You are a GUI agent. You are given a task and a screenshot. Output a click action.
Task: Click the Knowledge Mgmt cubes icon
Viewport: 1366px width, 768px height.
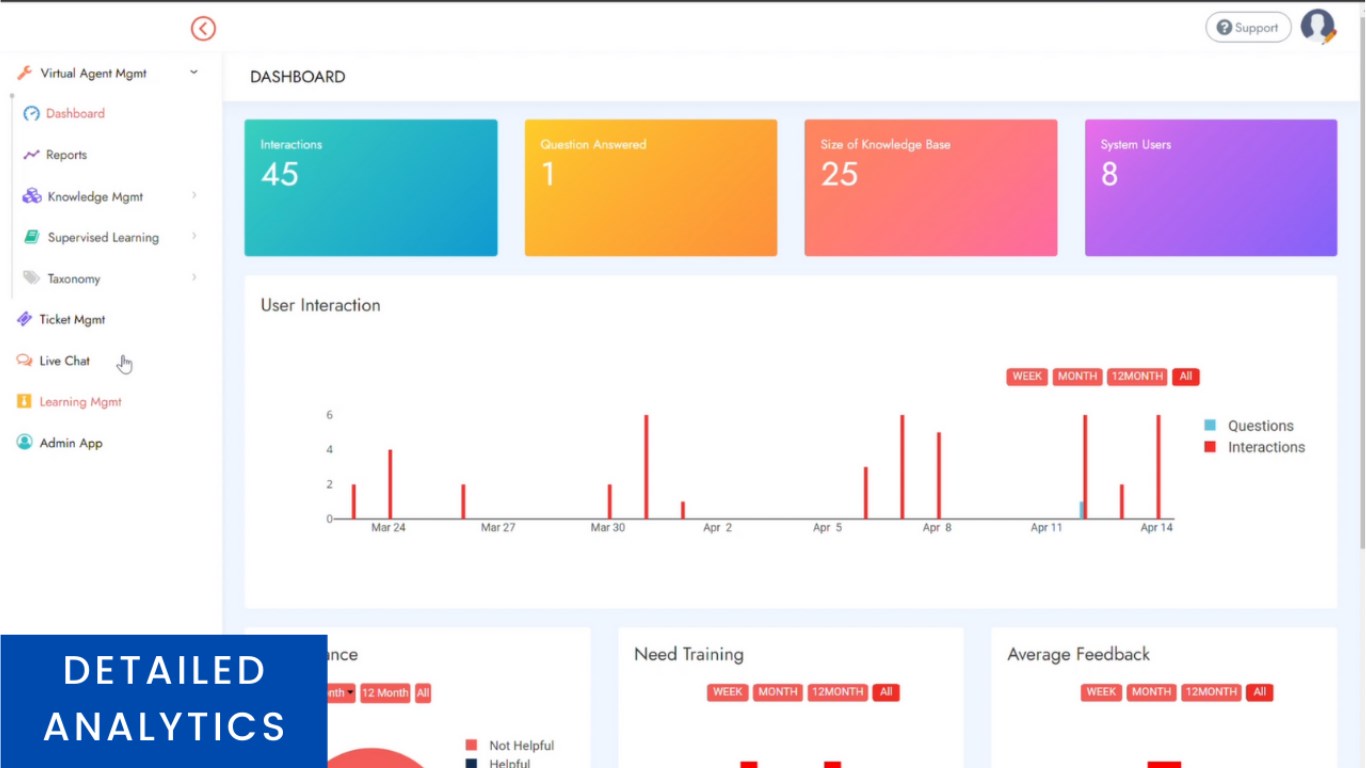32,196
